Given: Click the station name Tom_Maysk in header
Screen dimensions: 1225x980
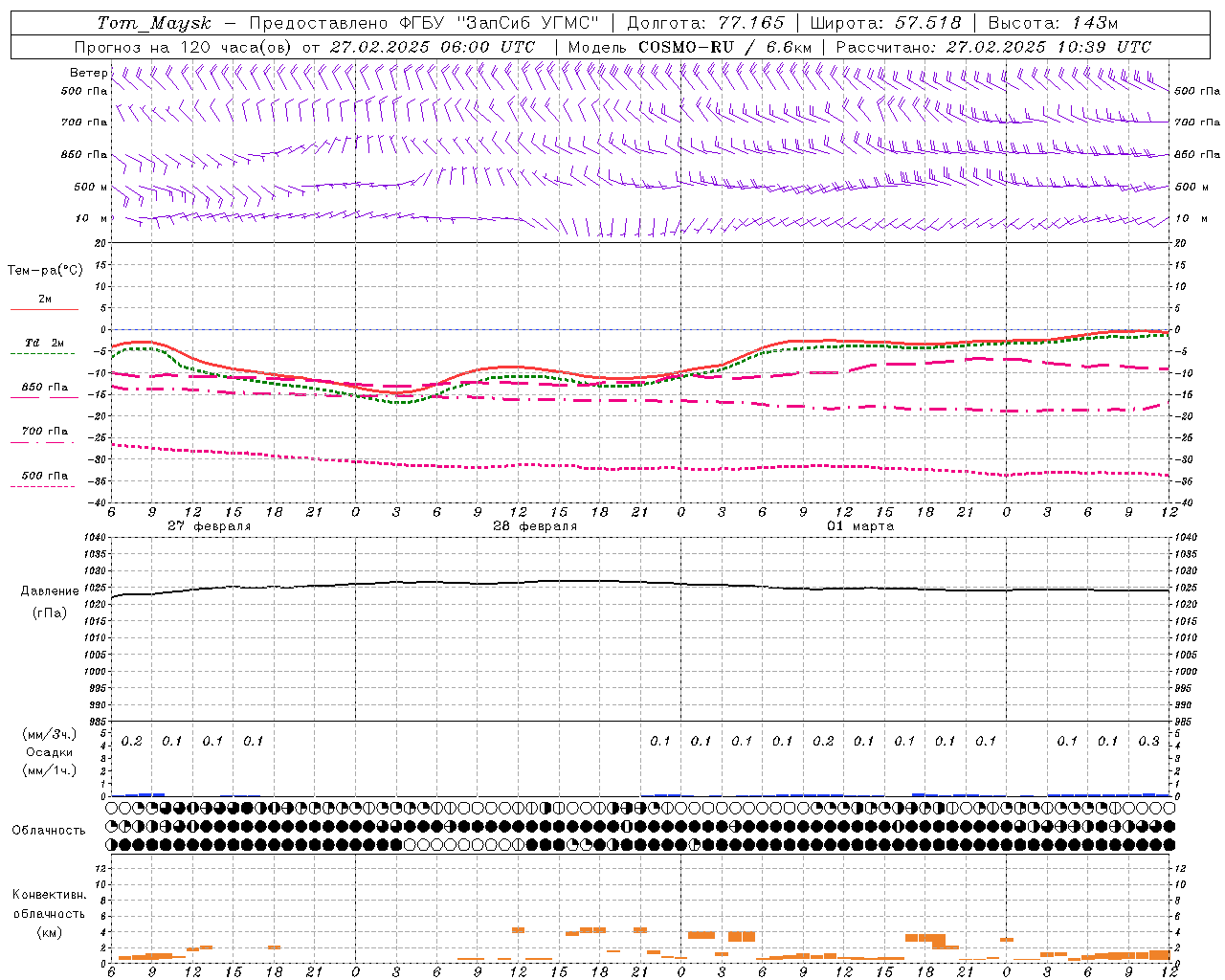Looking at the screenshot, I should click(154, 23).
